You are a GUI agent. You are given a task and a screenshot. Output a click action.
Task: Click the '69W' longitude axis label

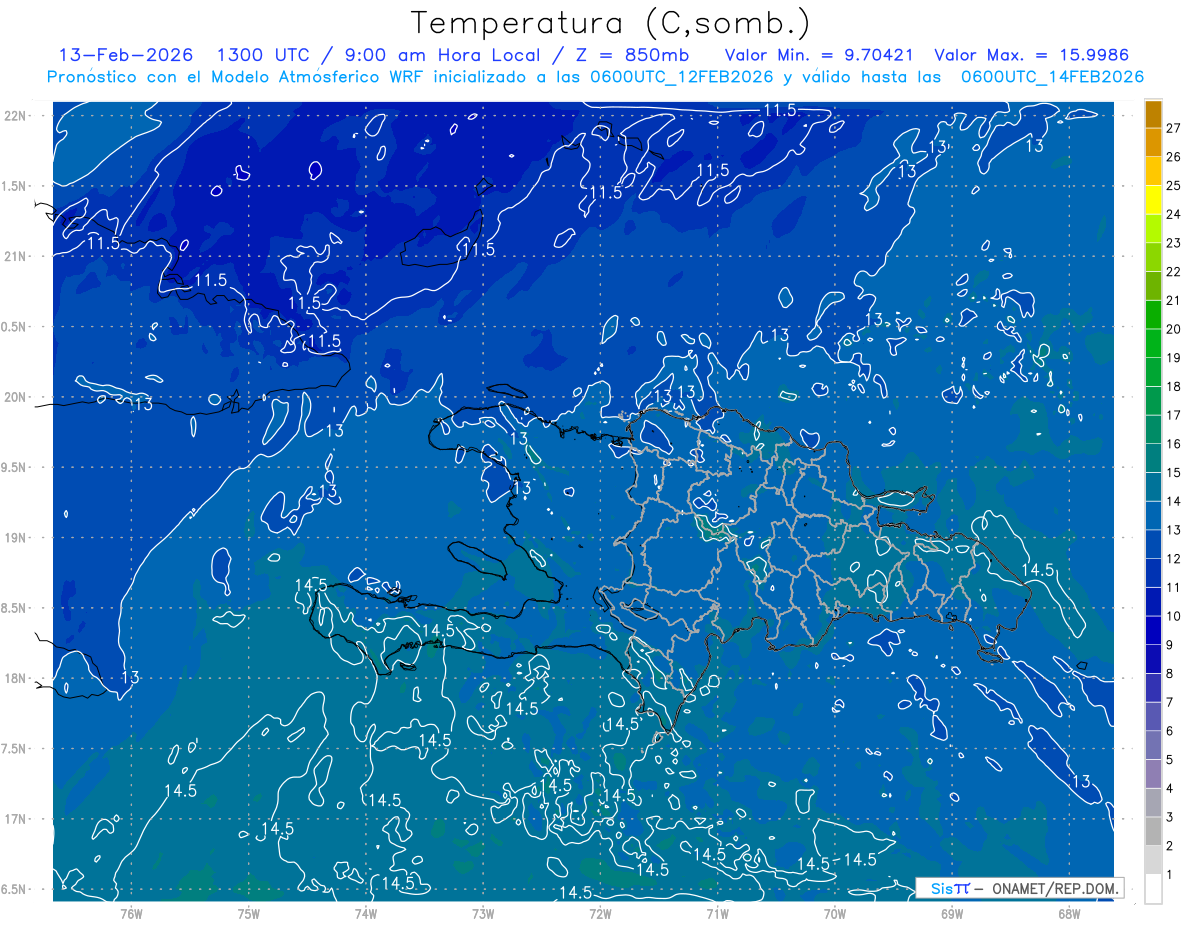pos(951,913)
